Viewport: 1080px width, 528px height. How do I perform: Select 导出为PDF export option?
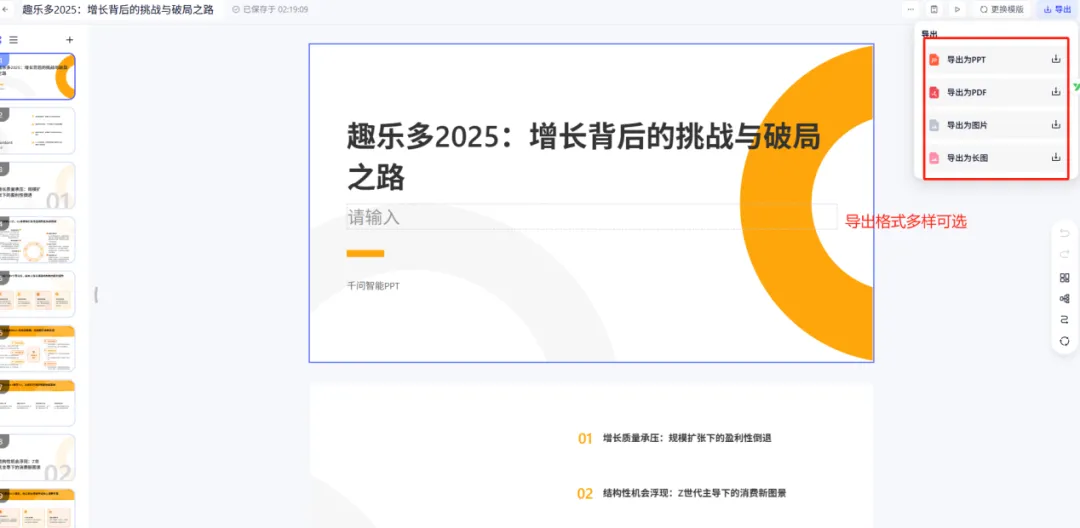point(995,92)
